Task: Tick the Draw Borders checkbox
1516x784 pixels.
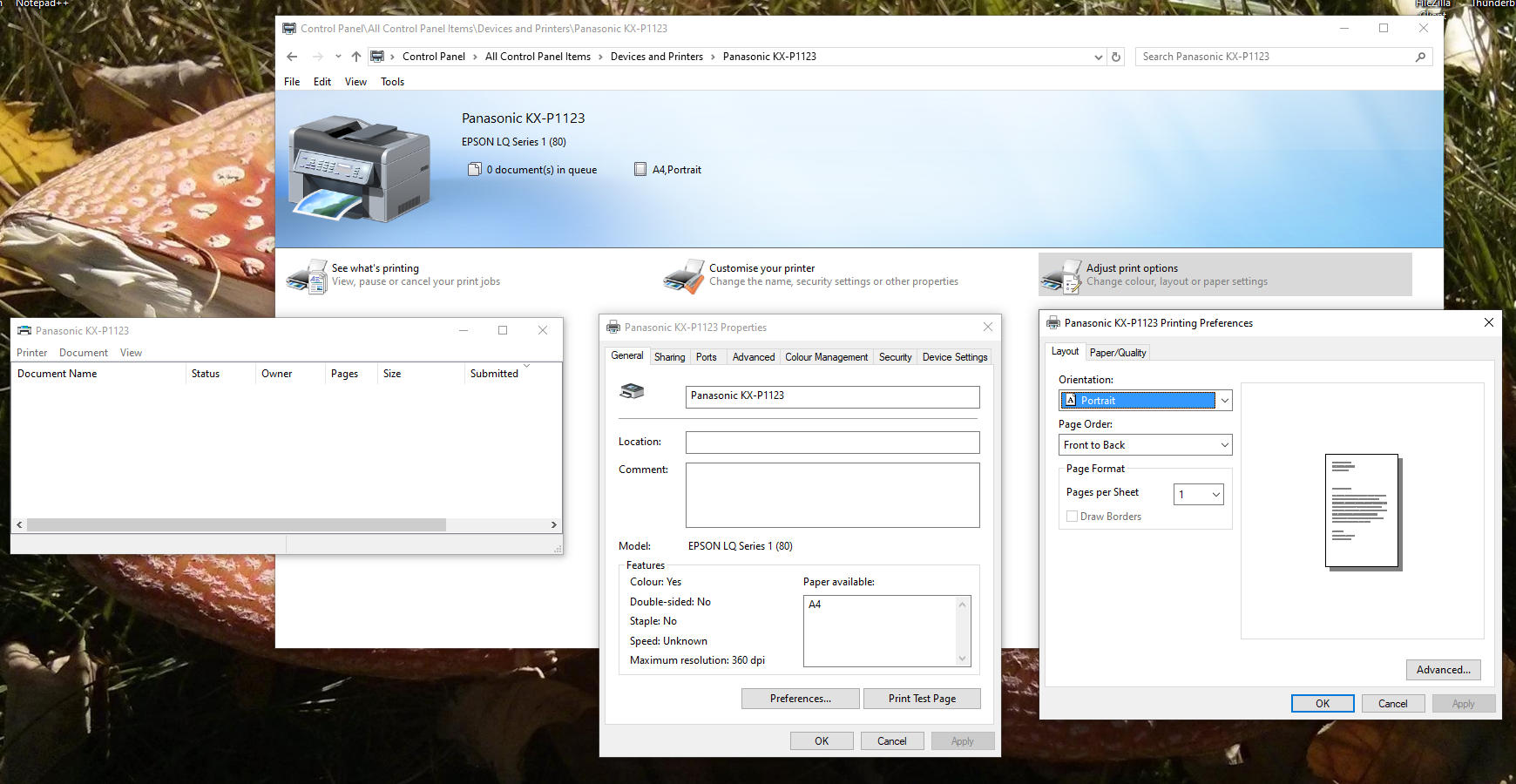Action: (x=1073, y=517)
